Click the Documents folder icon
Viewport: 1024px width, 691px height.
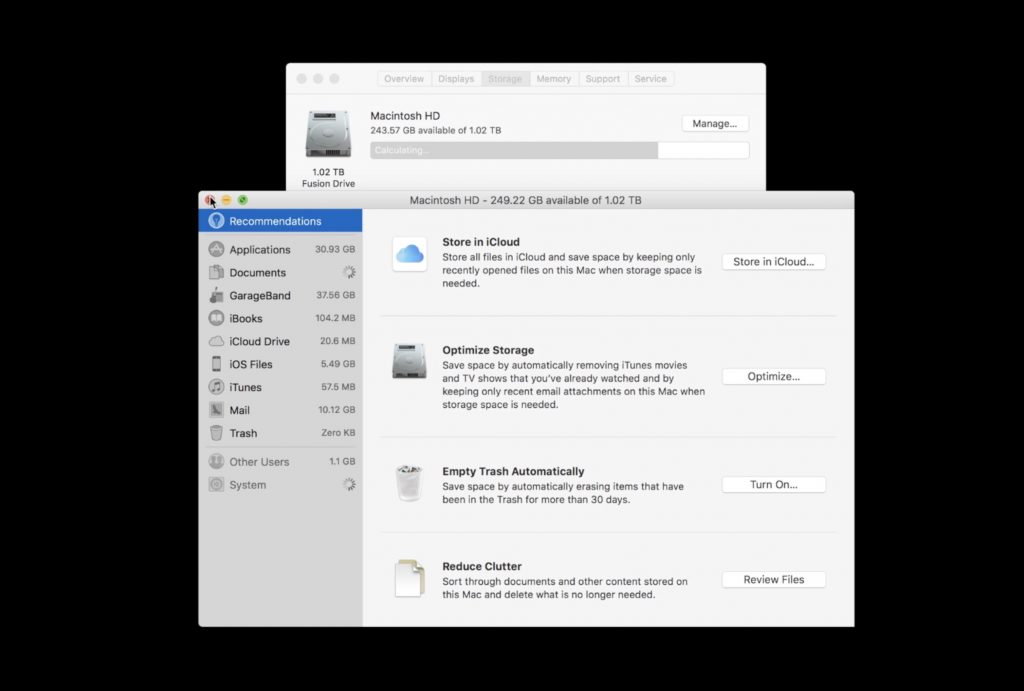[x=216, y=272]
